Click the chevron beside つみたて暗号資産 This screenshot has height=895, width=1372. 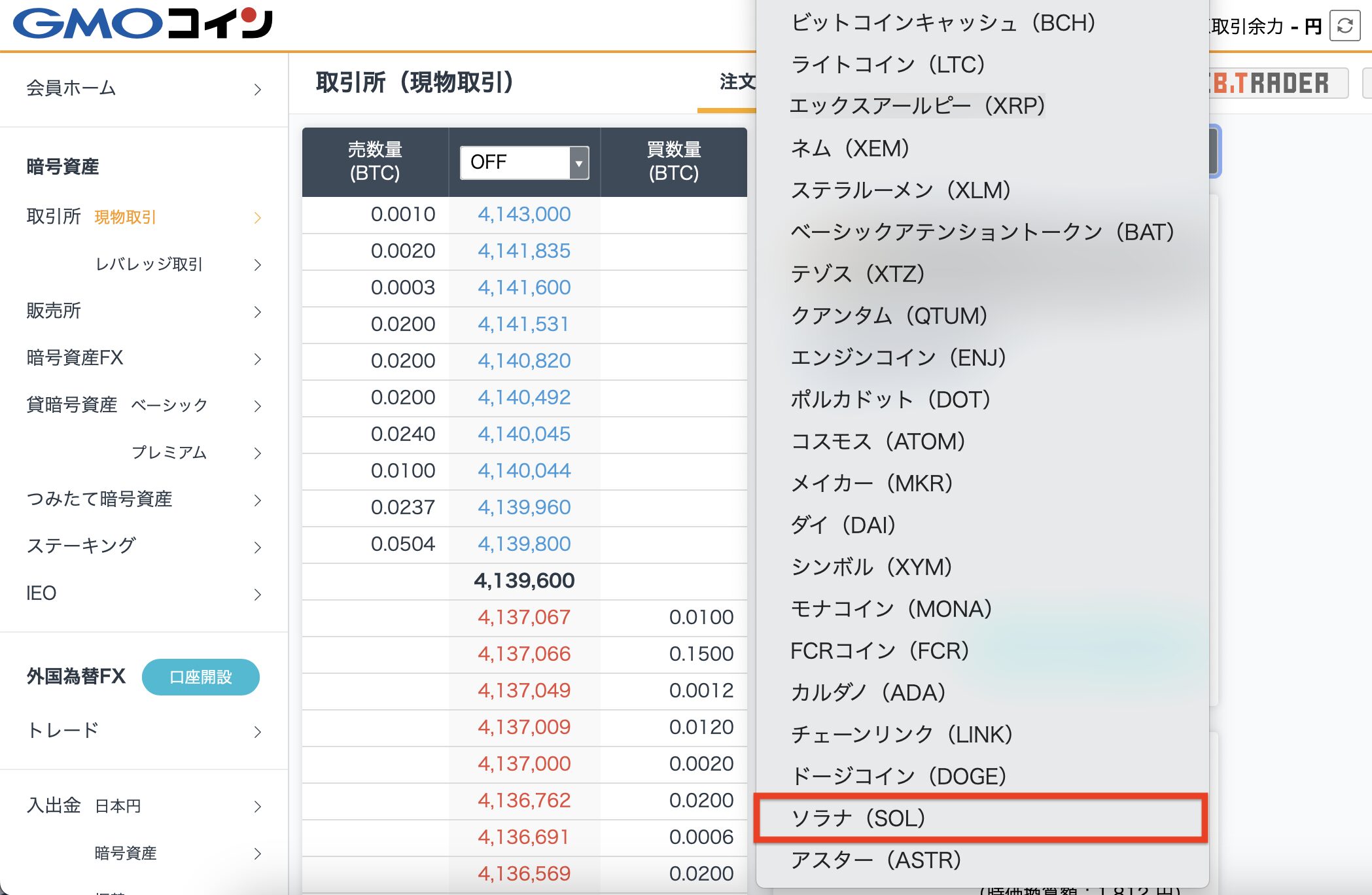(x=258, y=500)
